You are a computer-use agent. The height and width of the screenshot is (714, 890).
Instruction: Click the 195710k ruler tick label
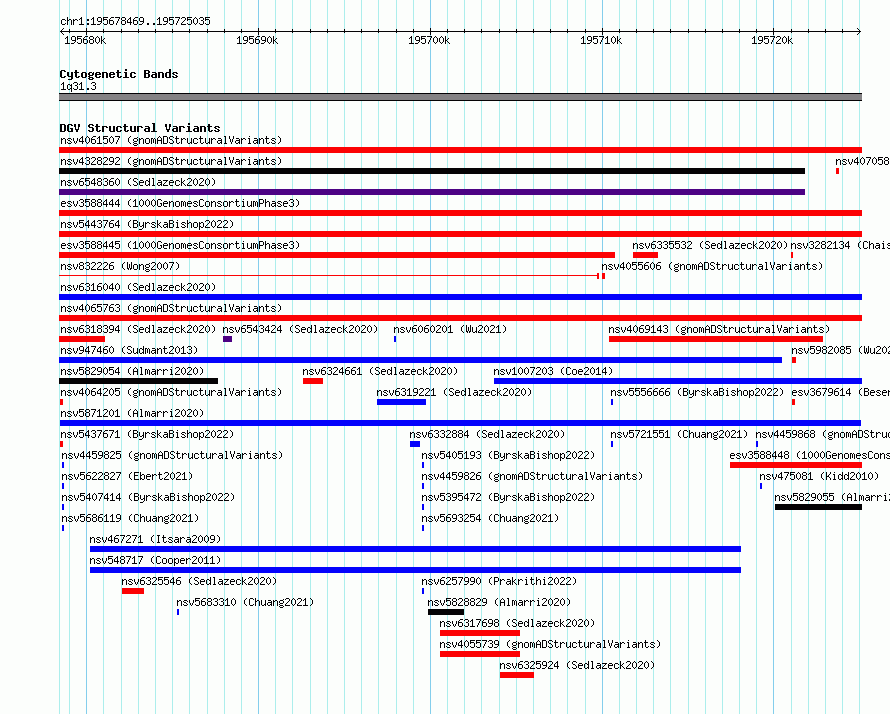(601, 40)
